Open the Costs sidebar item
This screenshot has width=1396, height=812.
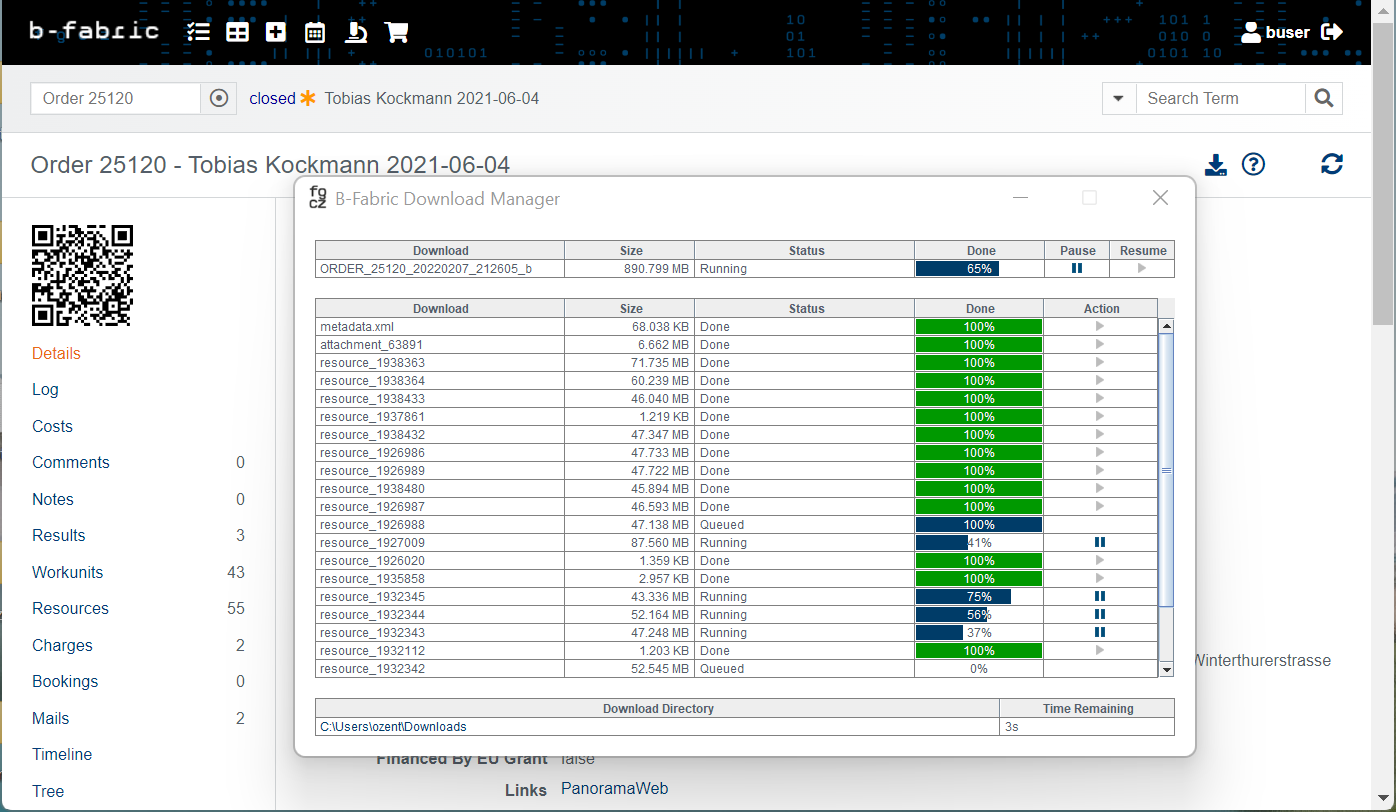[52, 426]
